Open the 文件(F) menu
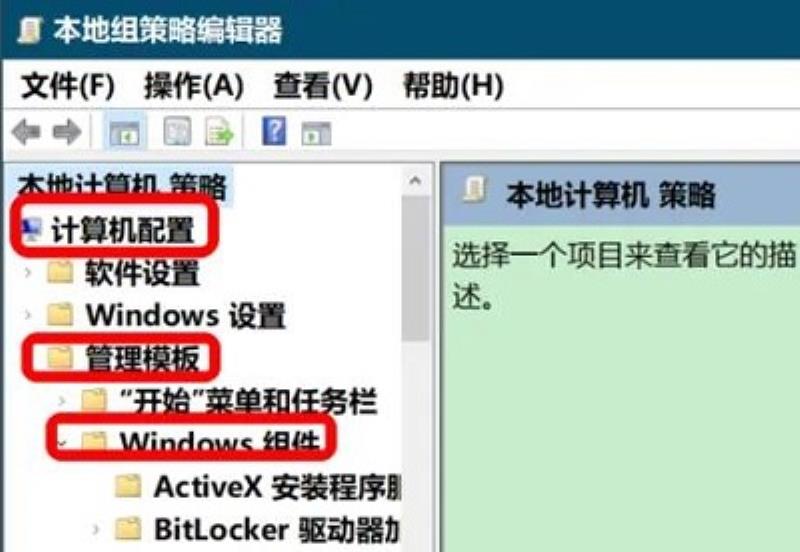Image resolution: width=800 pixels, height=552 pixels. coord(68,85)
